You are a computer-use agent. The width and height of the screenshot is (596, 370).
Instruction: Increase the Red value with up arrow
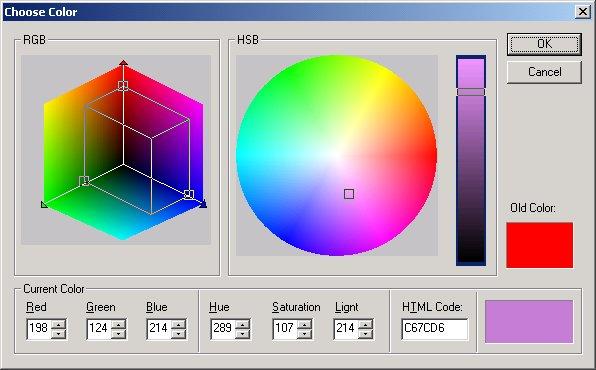(x=59, y=324)
